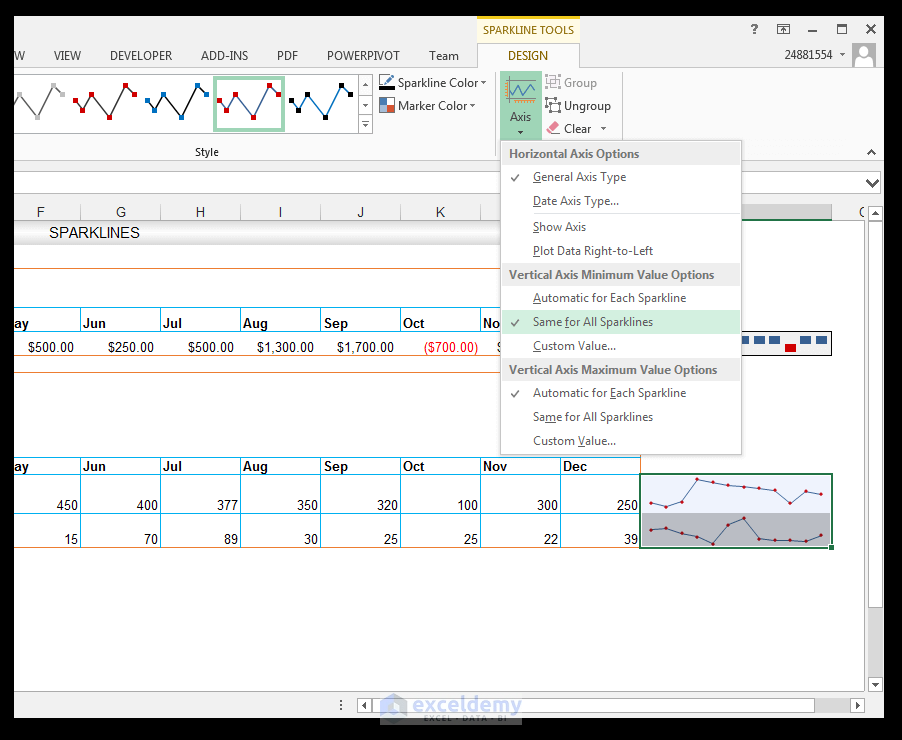Viewport: 902px width, 740px height.
Task: Select General Axis Type option
Action: click(x=579, y=177)
